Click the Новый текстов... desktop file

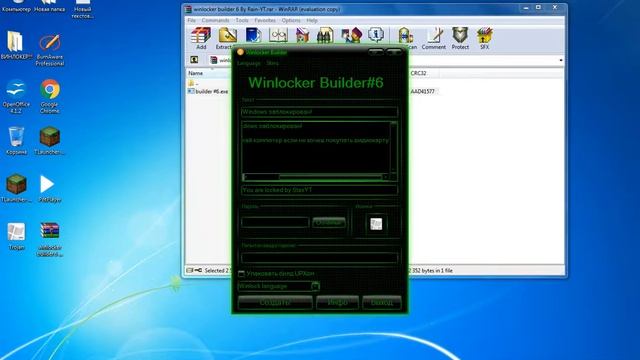coord(82,9)
